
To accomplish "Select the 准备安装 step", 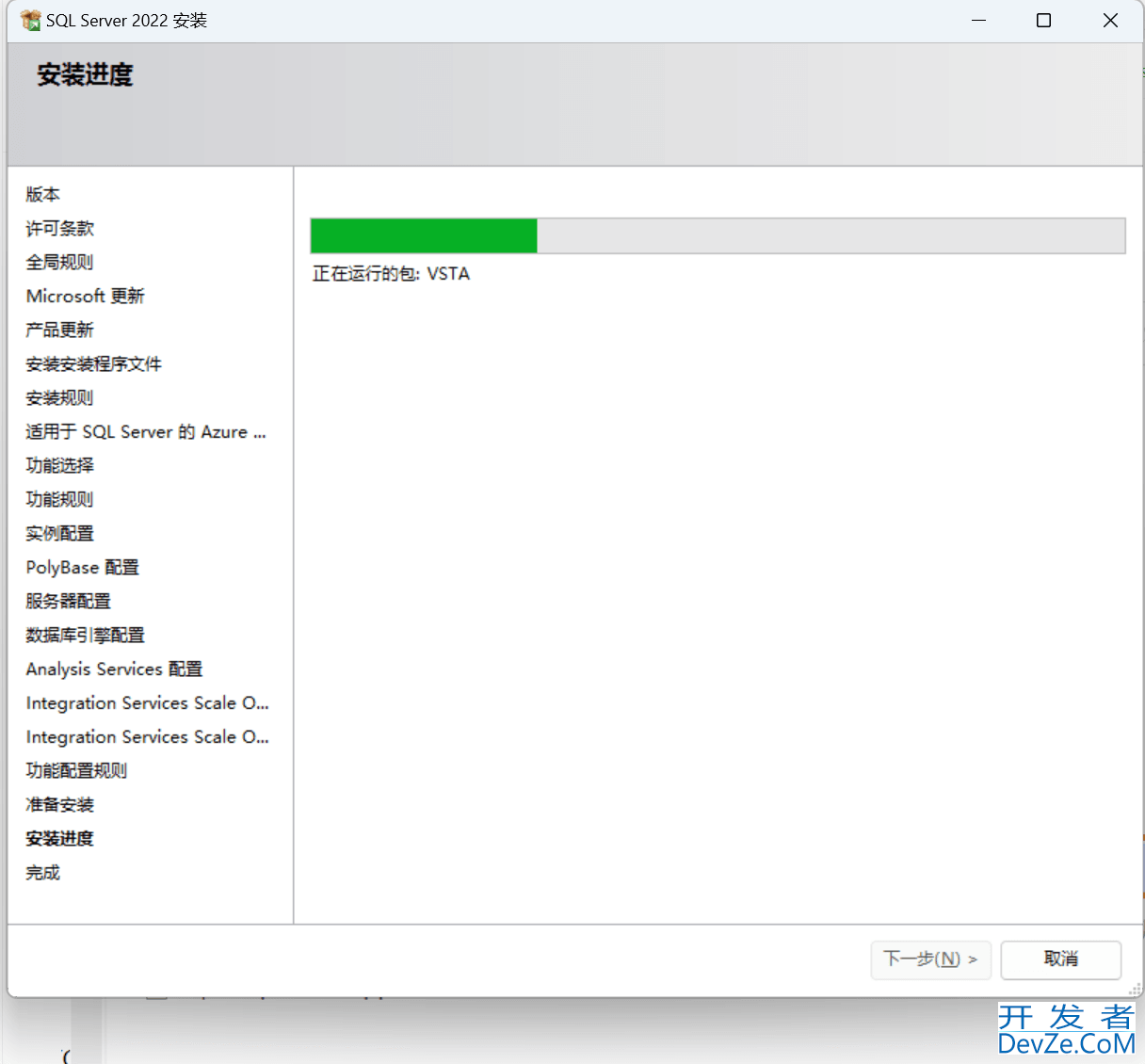I will [x=60, y=804].
